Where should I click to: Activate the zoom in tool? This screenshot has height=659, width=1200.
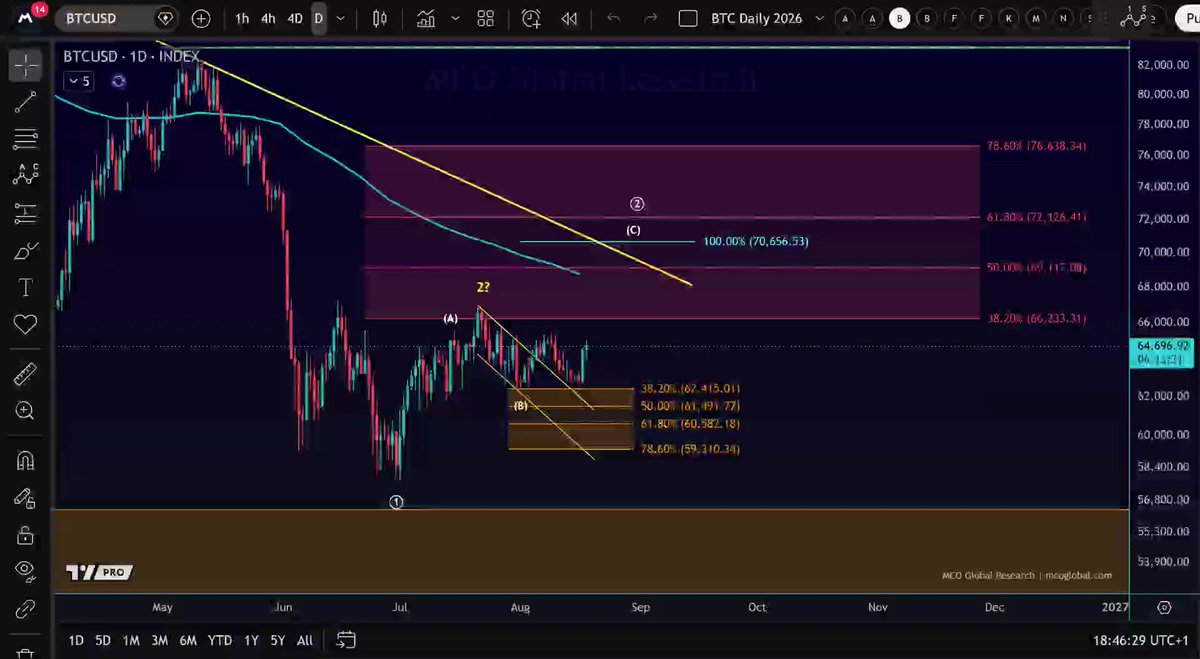25,410
